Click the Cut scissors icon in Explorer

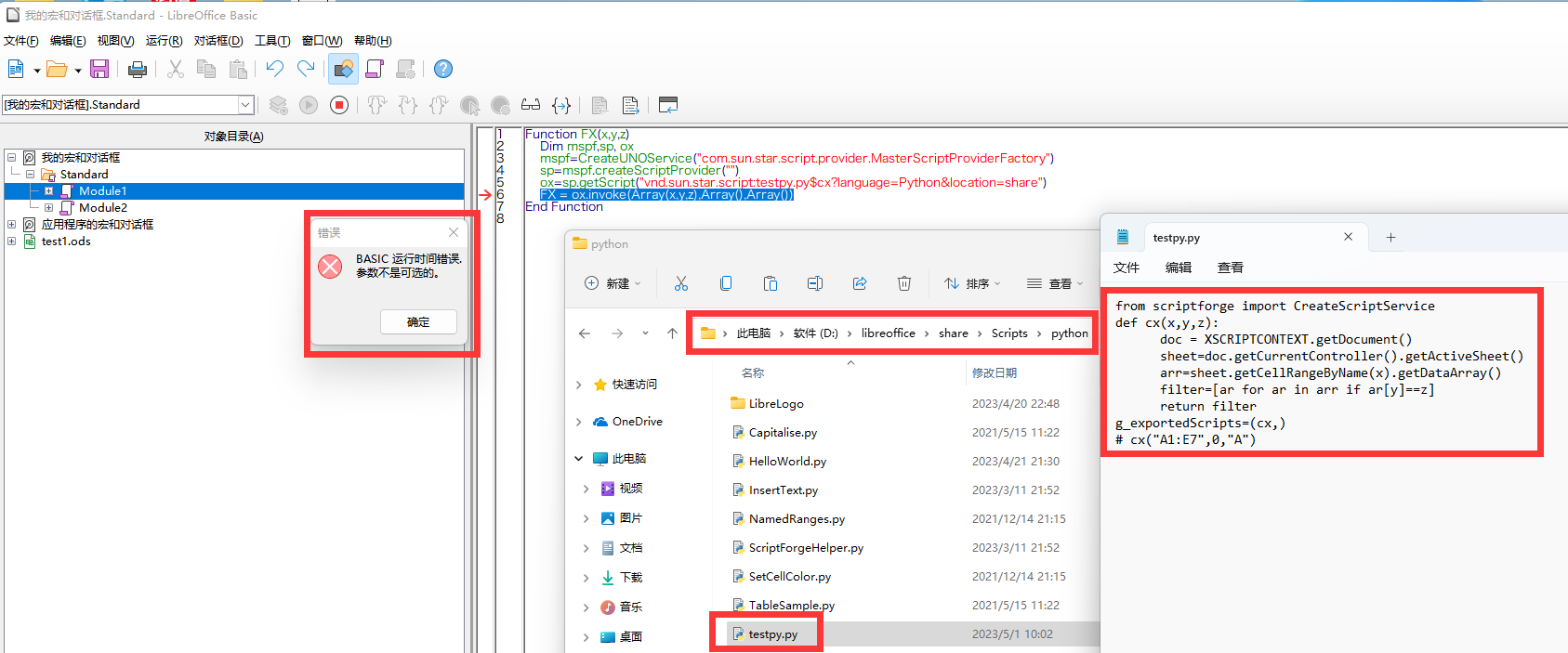681,283
